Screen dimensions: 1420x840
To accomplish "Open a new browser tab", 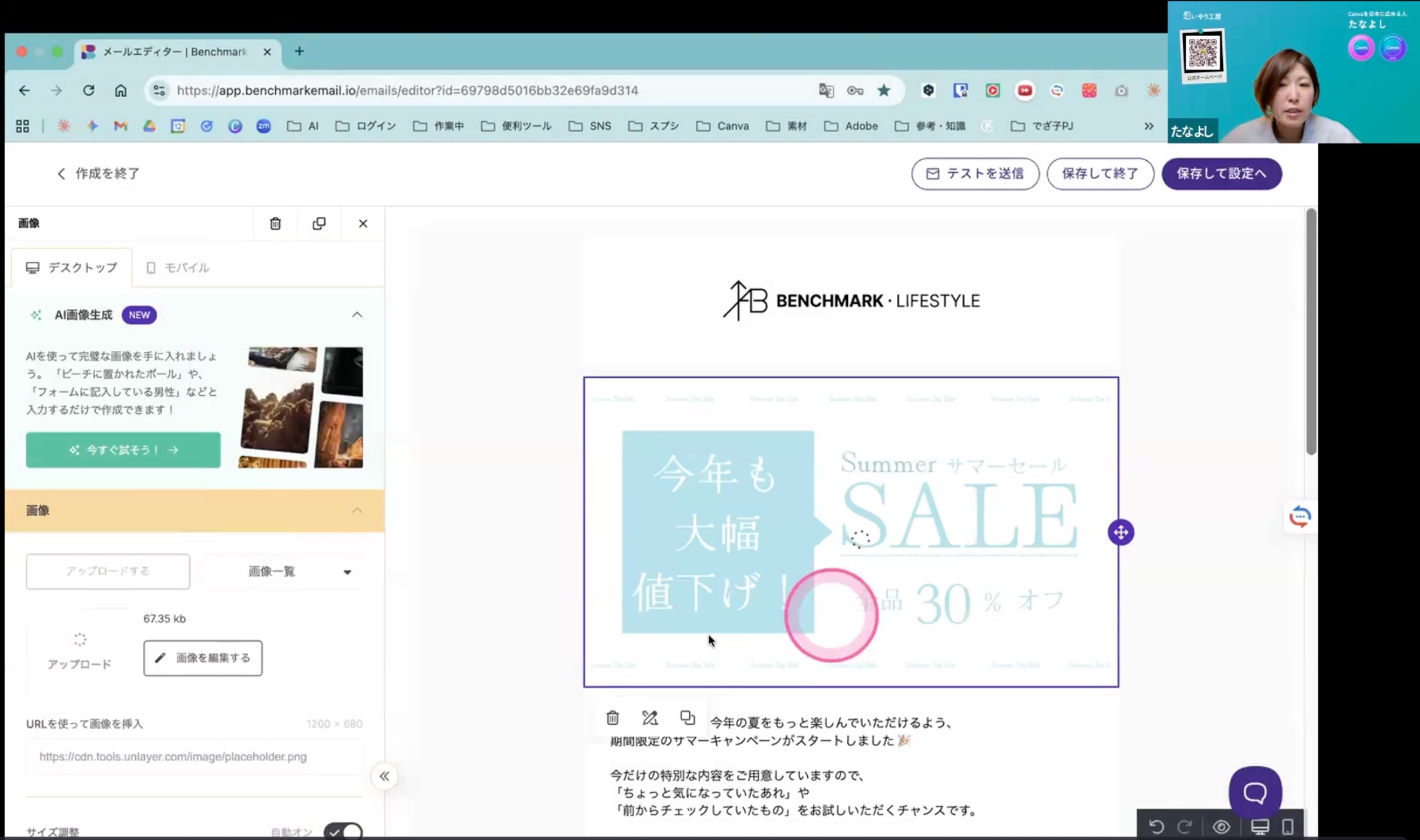I will coord(299,51).
